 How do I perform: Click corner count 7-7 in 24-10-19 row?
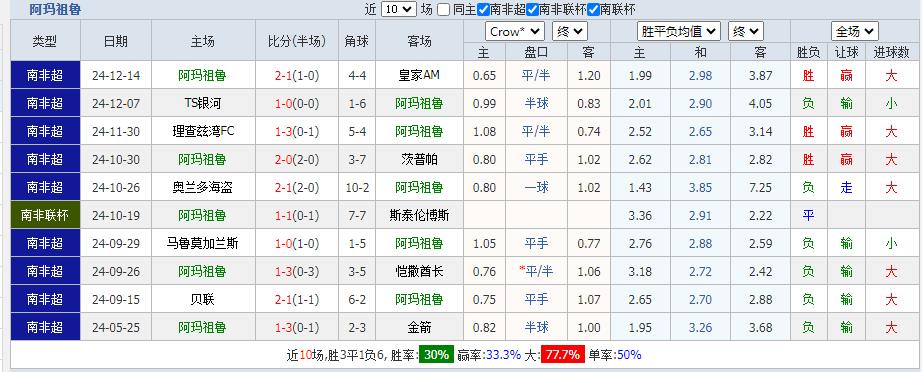357,216
